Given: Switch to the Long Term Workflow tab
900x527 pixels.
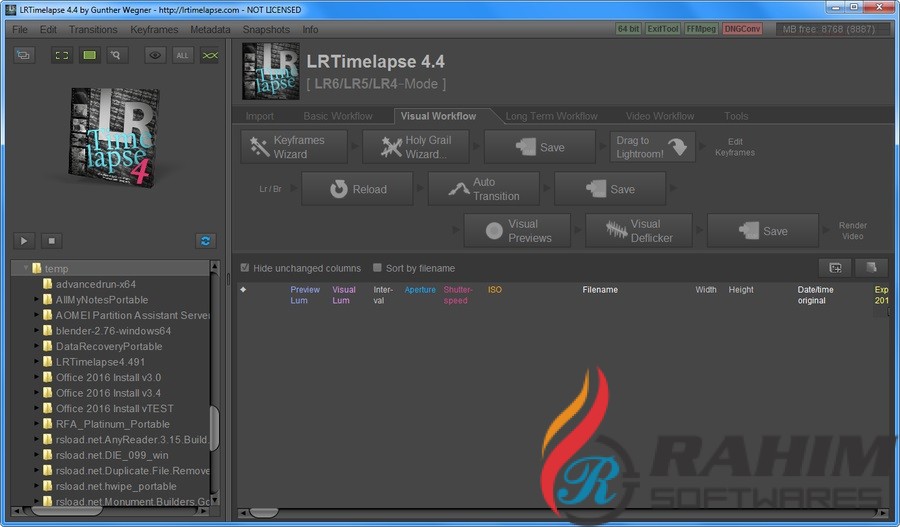Looking at the screenshot, I should click(551, 116).
